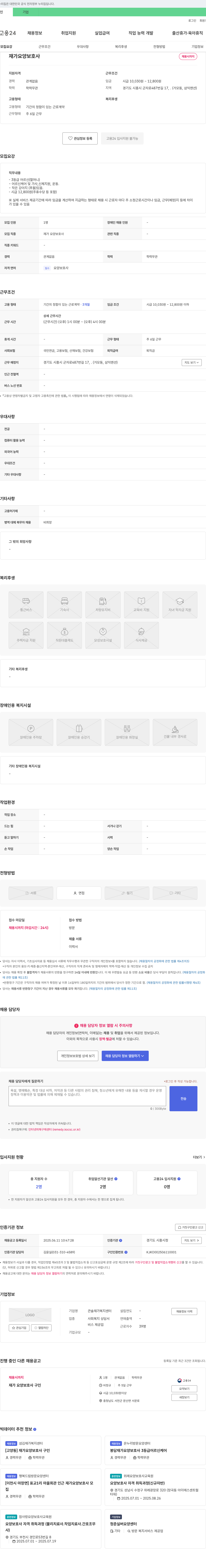Click info icon beside 빅데이터 추천 정보
Screen dimensions: 206x1568
(x=35, y=1429)
